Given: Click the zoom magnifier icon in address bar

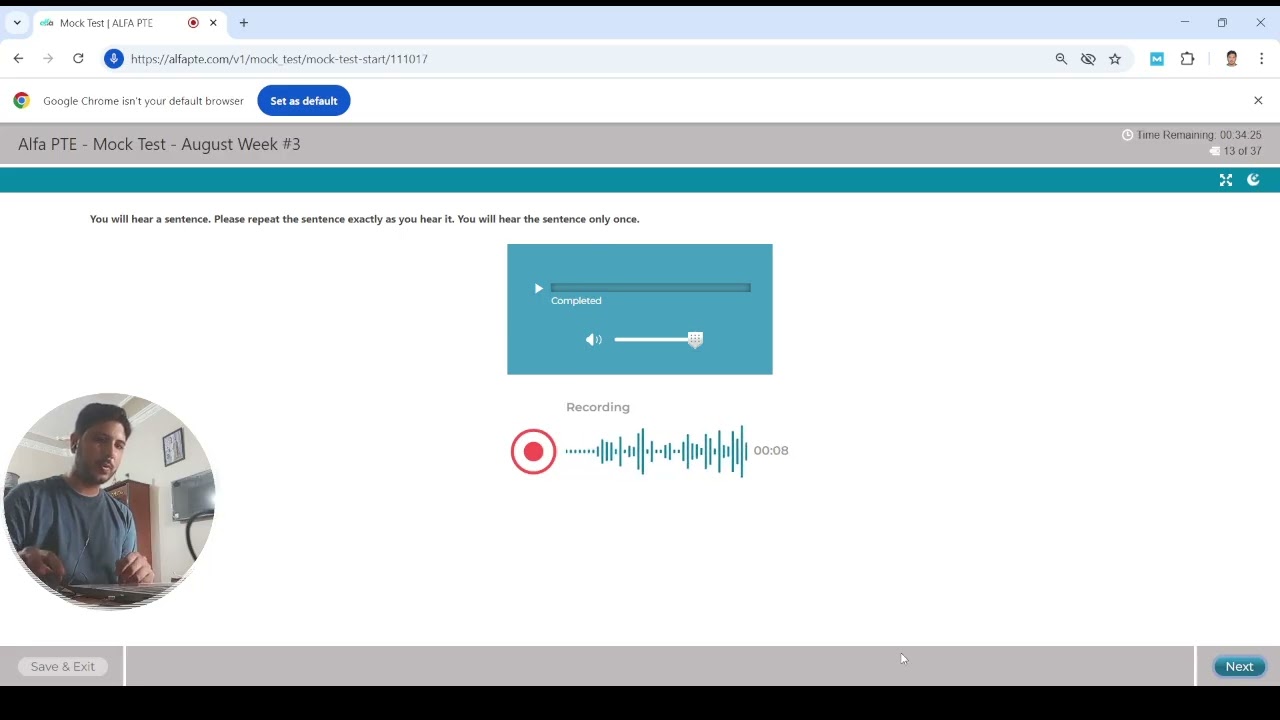Looking at the screenshot, I should click(x=1061, y=59).
